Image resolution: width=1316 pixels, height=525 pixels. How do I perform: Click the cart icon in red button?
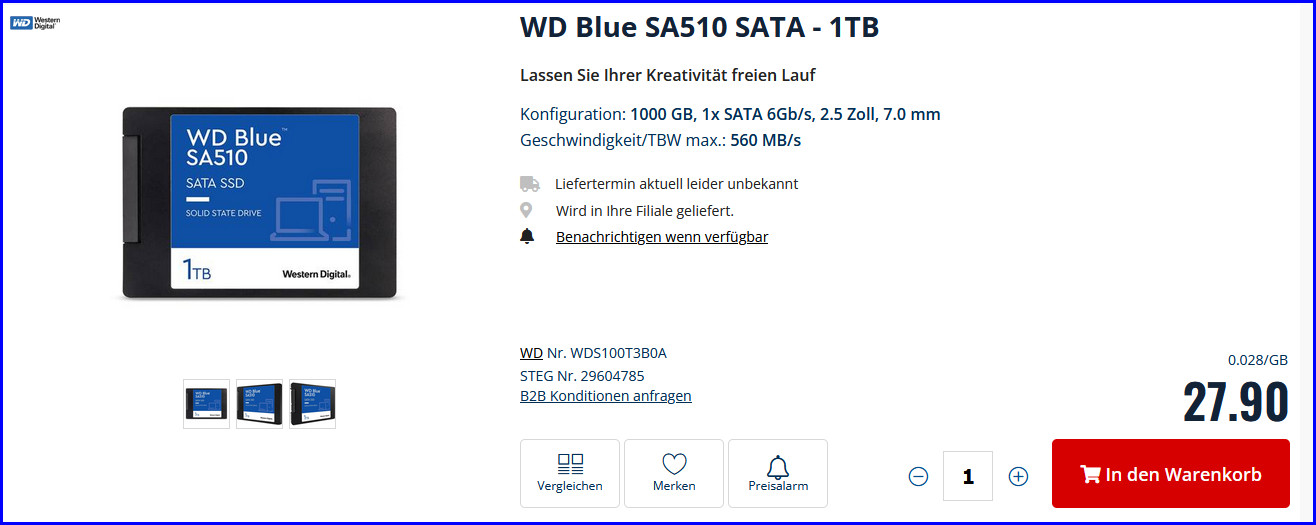(x=1090, y=475)
